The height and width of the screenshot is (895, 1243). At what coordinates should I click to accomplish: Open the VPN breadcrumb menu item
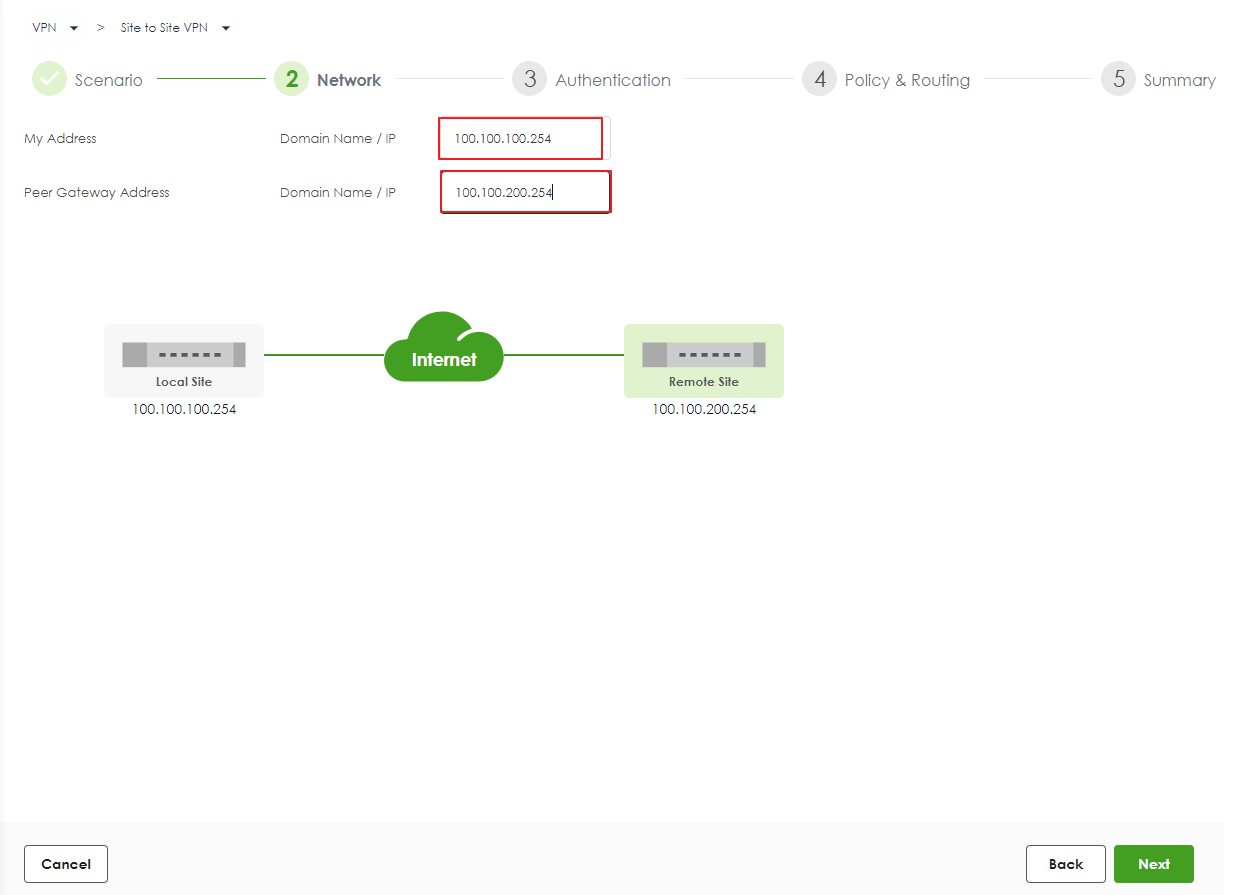pos(44,28)
